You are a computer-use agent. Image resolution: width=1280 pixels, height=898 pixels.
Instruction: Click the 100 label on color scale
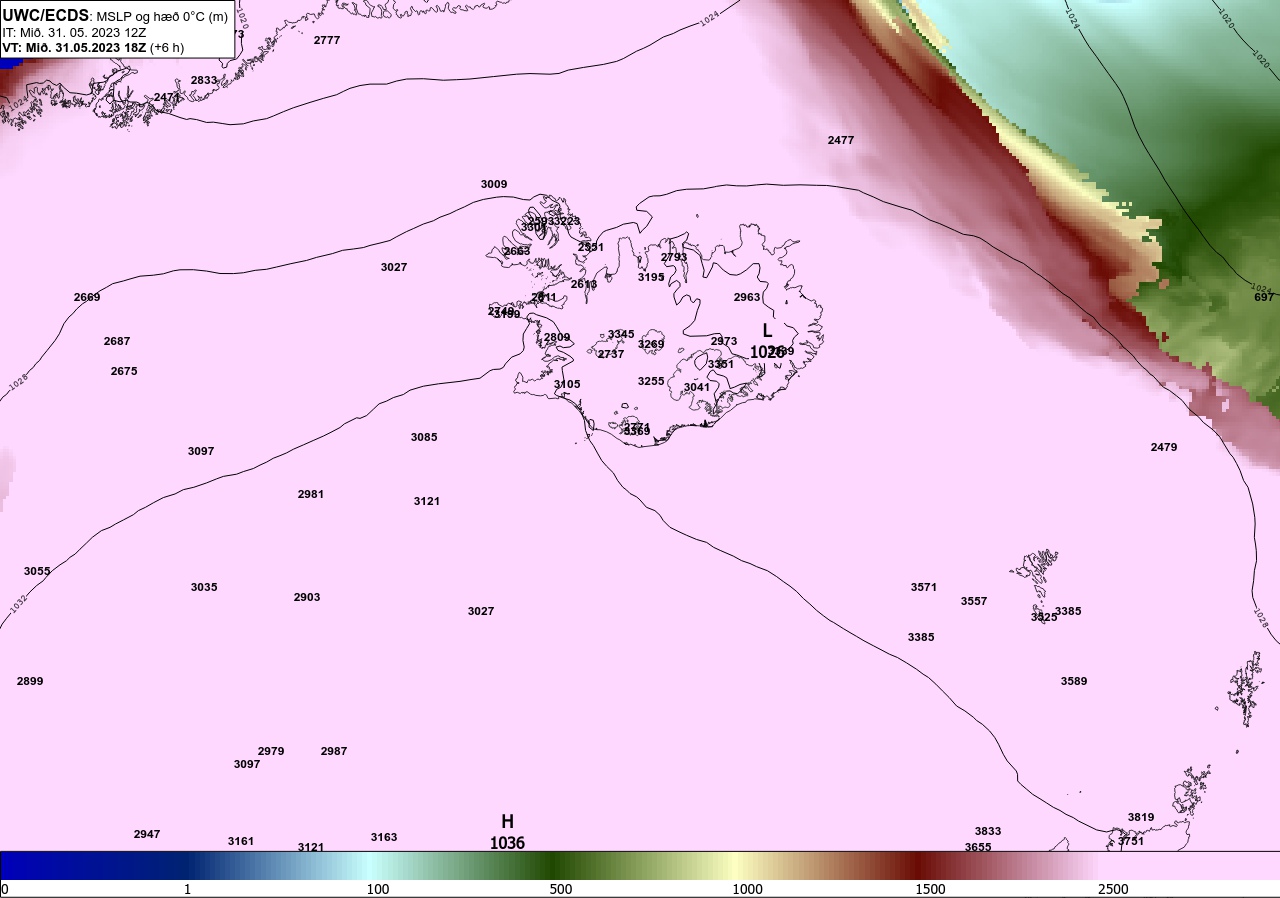click(x=378, y=889)
